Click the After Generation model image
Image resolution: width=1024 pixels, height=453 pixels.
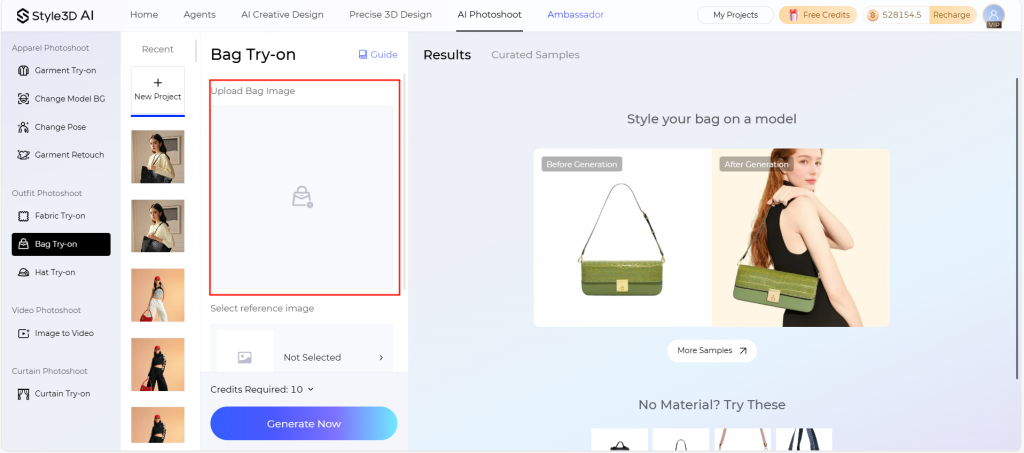tap(801, 238)
